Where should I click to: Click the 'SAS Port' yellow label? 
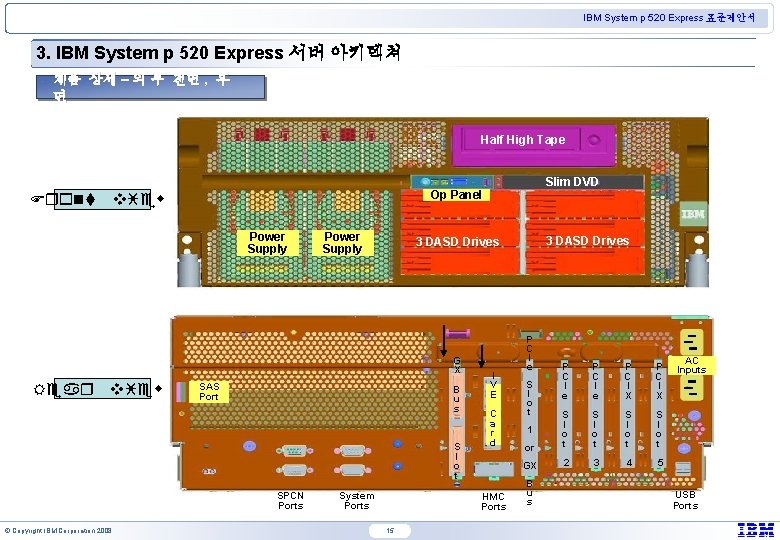[209, 391]
